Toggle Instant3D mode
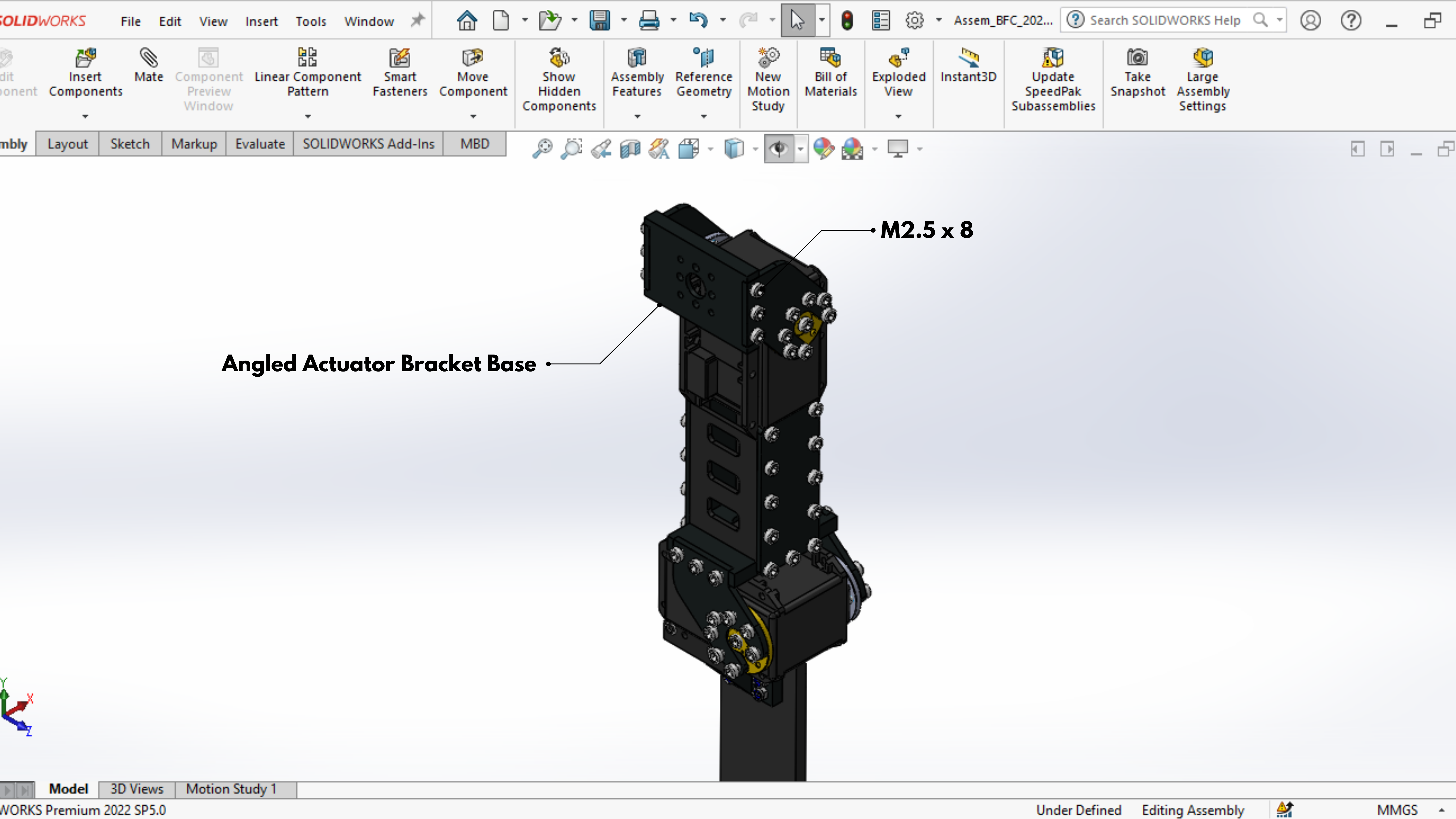This screenshot has width=1456, height=819. [968, 65]
